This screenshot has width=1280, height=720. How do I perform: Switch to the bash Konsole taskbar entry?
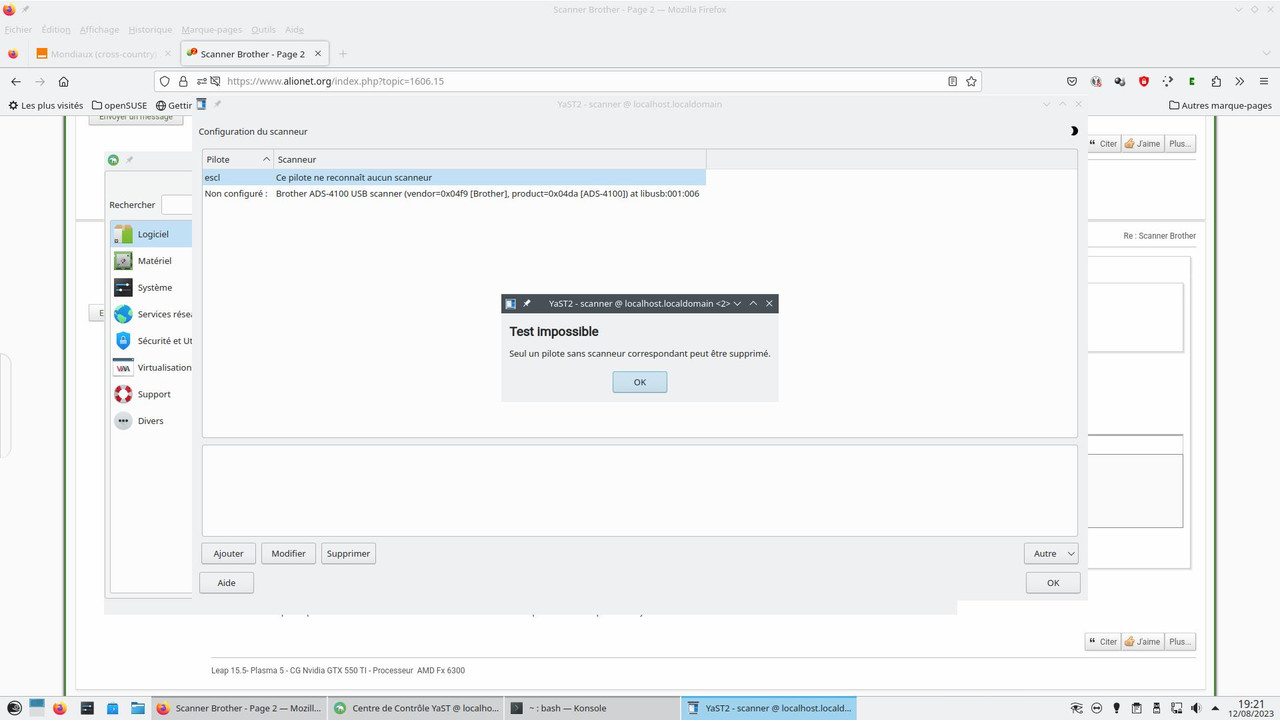point(590,708)
